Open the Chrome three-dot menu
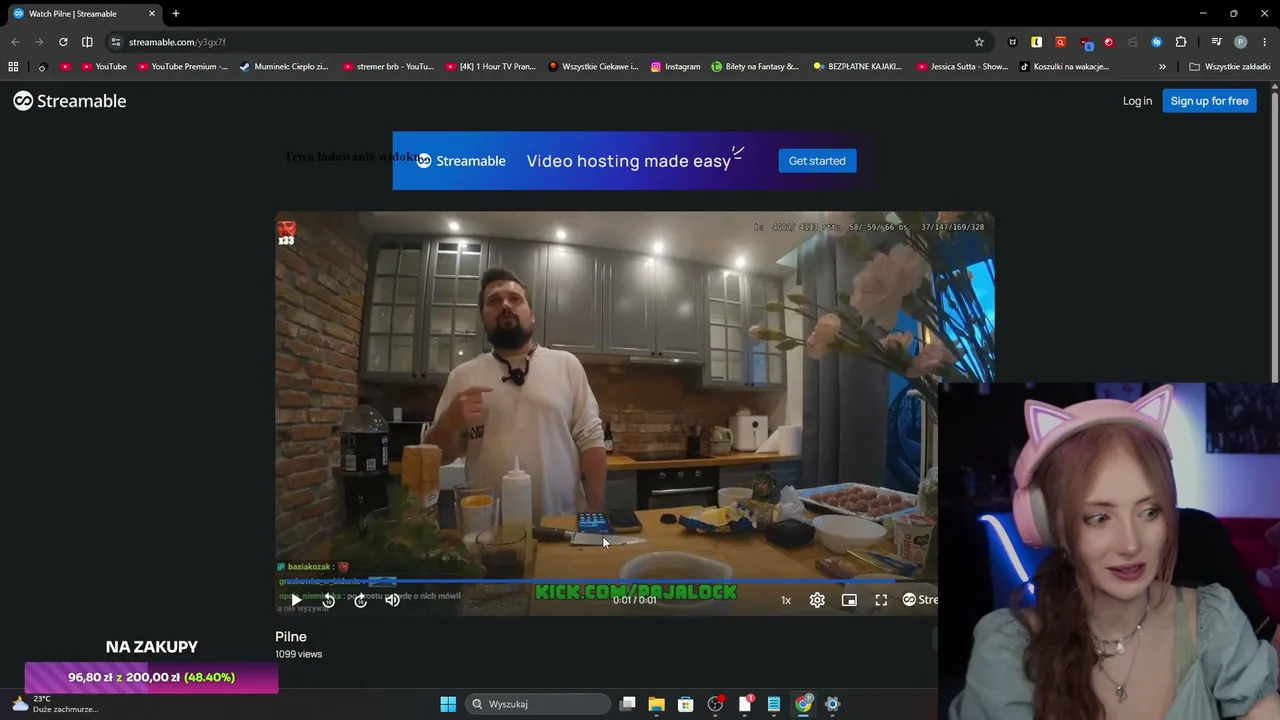 click(1265, 42)
